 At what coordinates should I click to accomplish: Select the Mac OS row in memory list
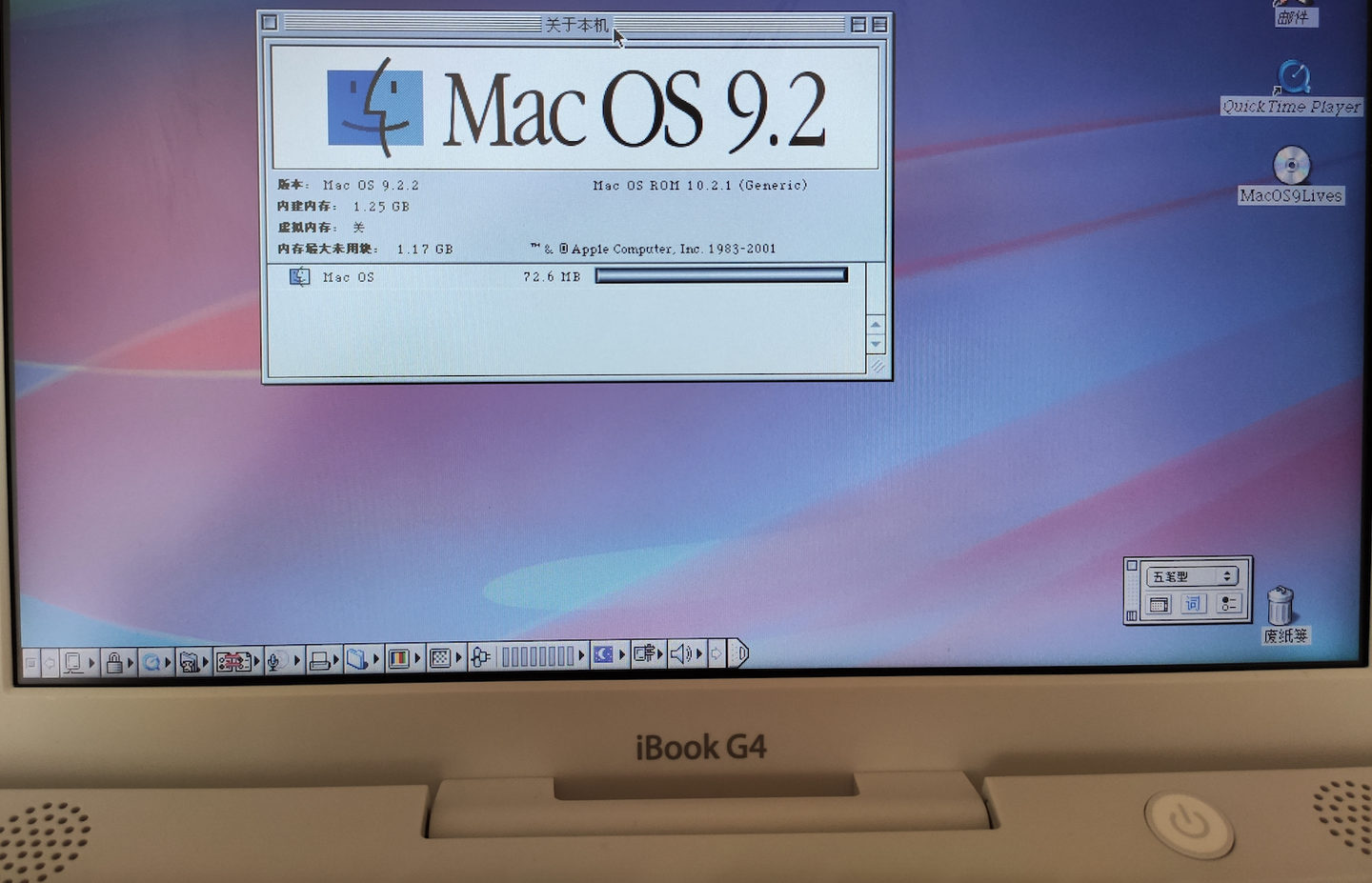(567, 277)
